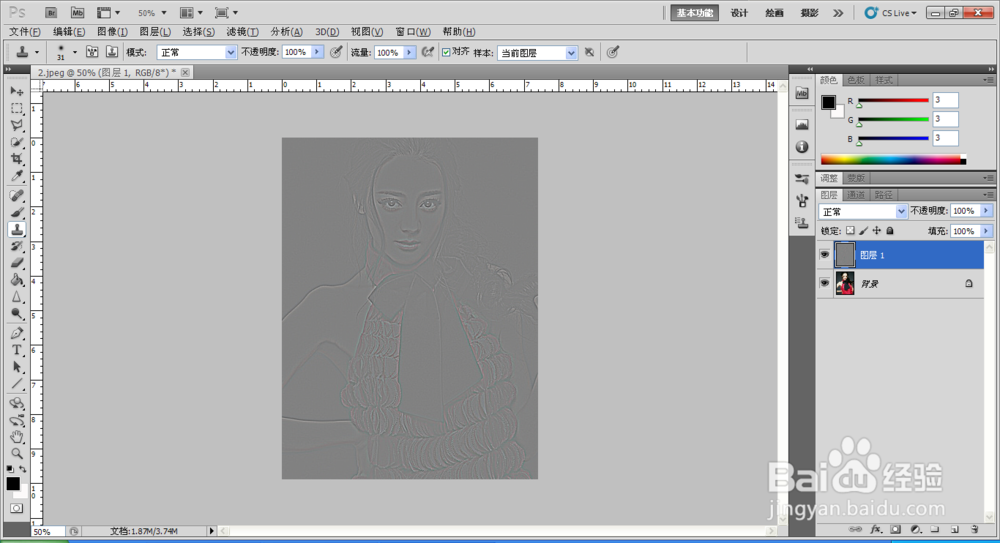
Task: Add a layer mask from panel bottom
Action: 895,530
